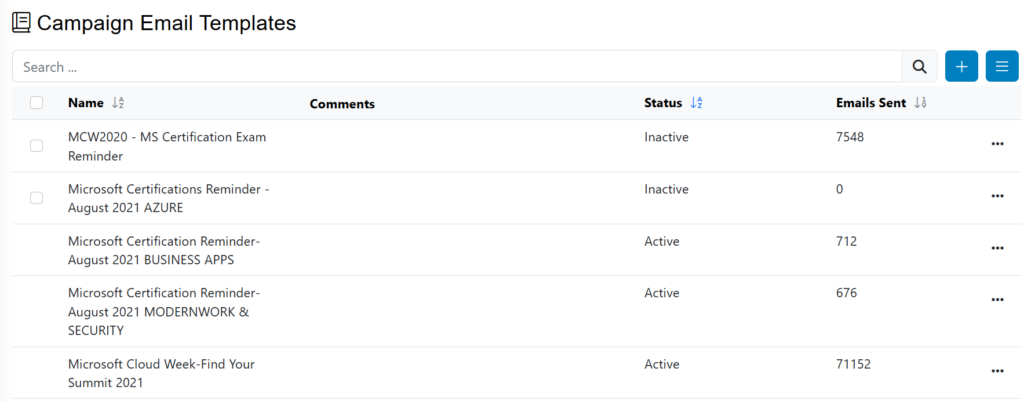Click the Campaign Email Templates title icon
Viewport: 1024px width, 401px height.
(x=21, y=23)
